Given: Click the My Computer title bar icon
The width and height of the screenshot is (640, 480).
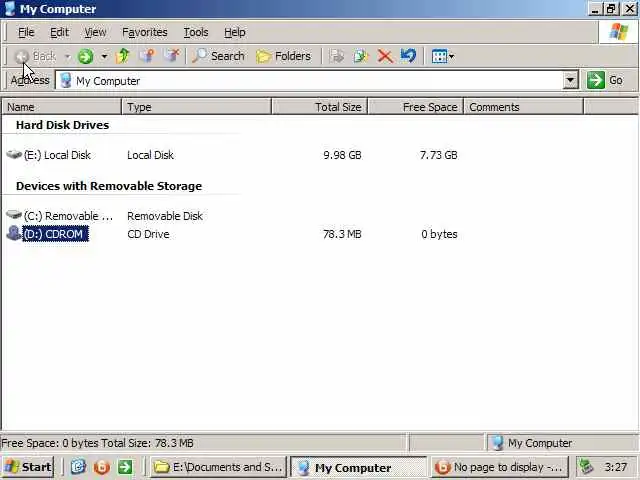Looking at the screenshot, I should pos(10,9).
